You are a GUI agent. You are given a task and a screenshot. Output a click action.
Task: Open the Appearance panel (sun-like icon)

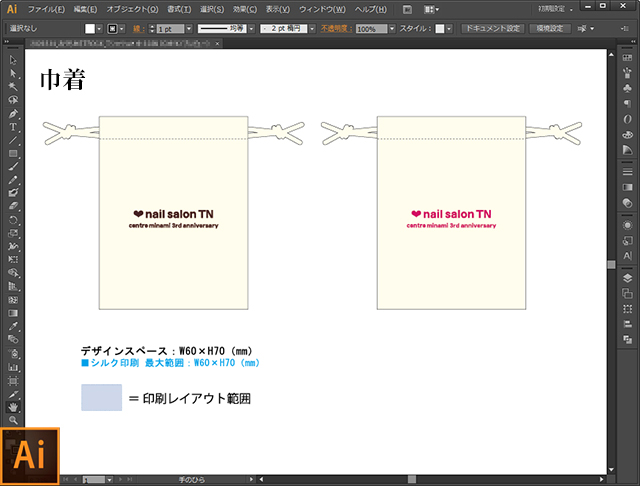[x=627, y=225]
